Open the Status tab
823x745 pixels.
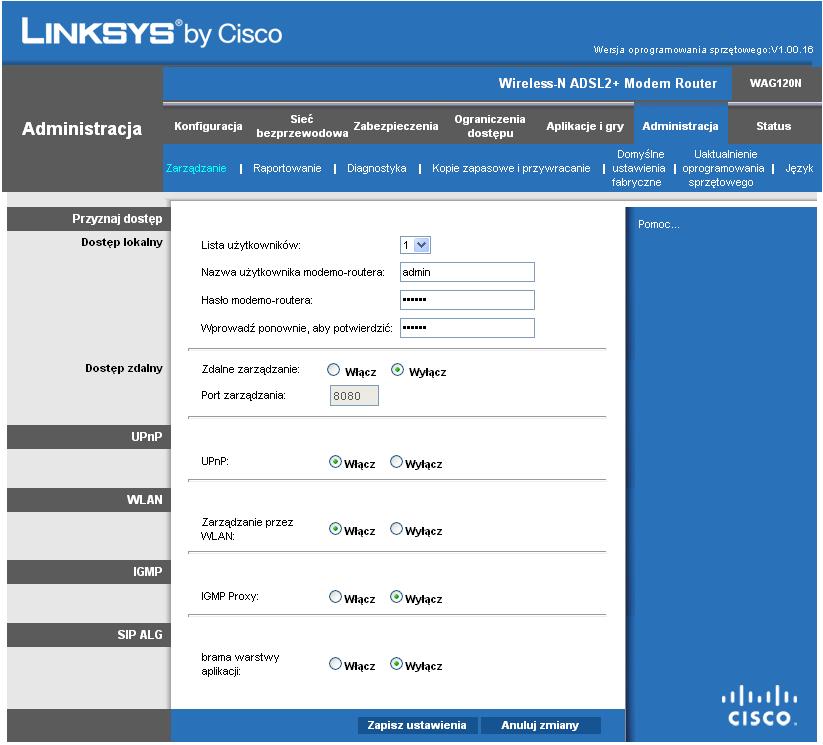click(x=773, y=126)
